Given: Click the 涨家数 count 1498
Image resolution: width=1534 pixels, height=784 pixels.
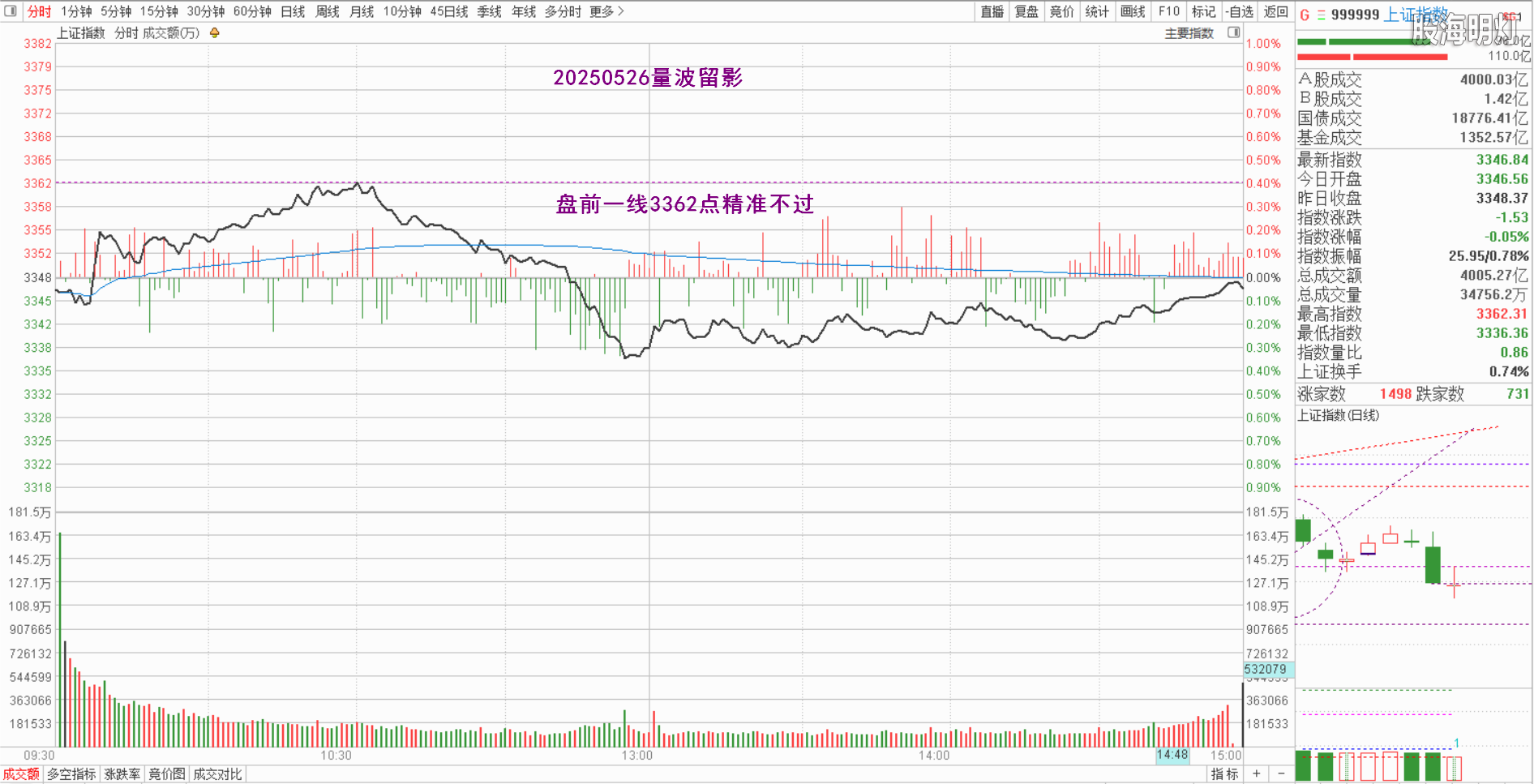Looking at the screenshot, I should point(1395,394).
